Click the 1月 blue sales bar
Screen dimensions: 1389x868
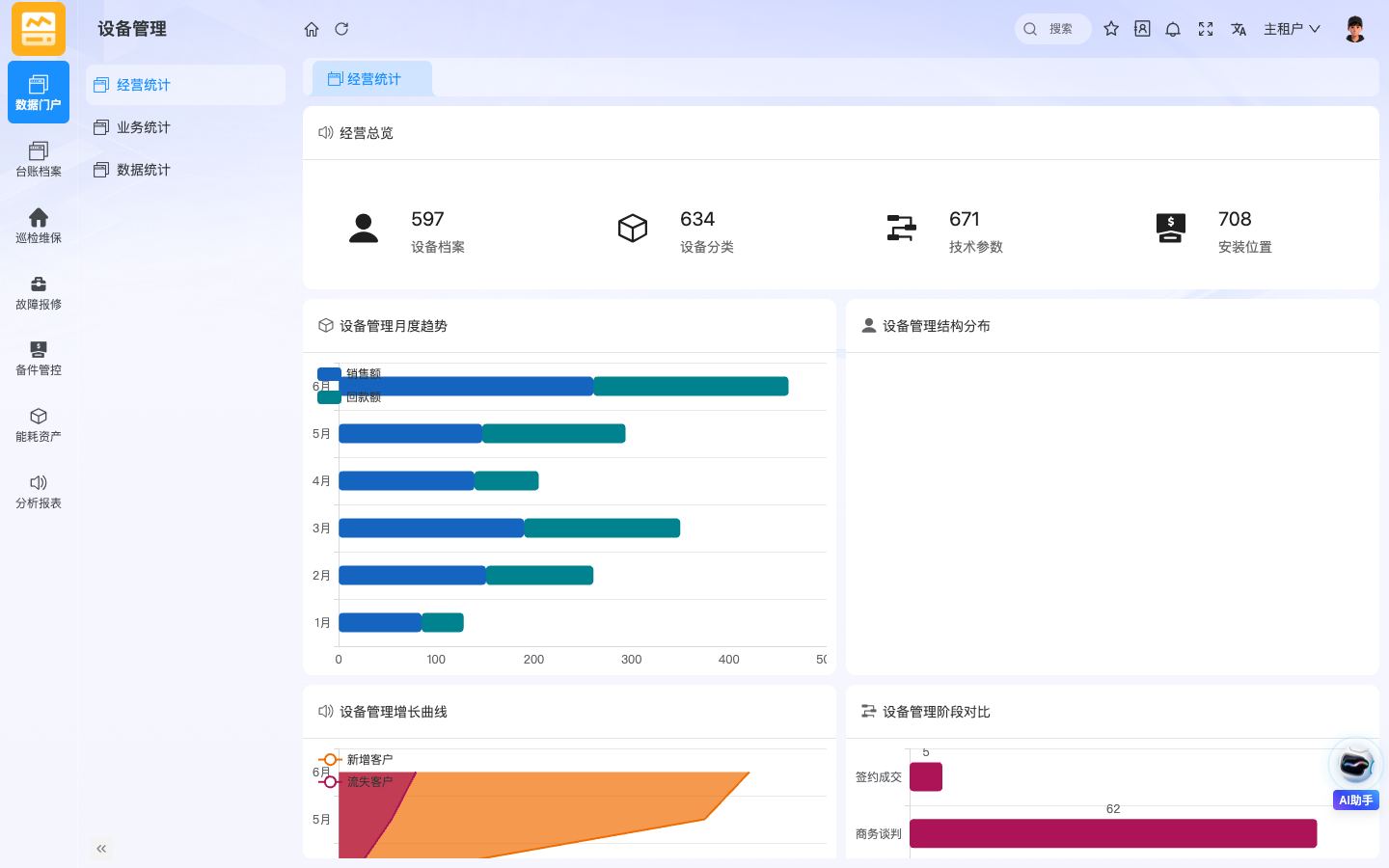380,622
